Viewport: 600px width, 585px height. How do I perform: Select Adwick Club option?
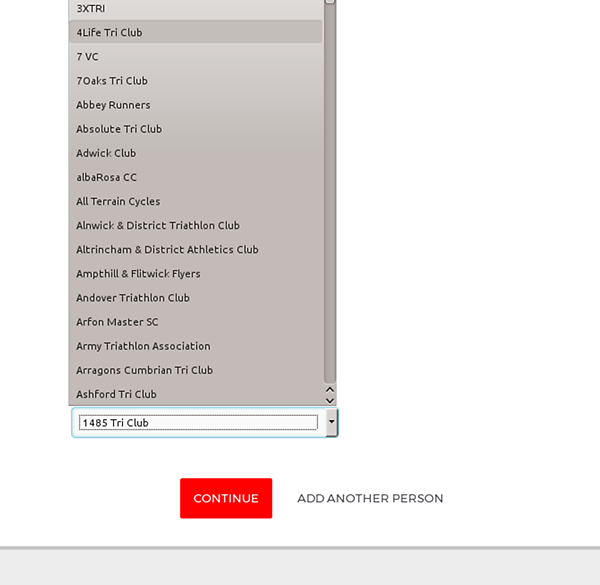pos(196,153)
